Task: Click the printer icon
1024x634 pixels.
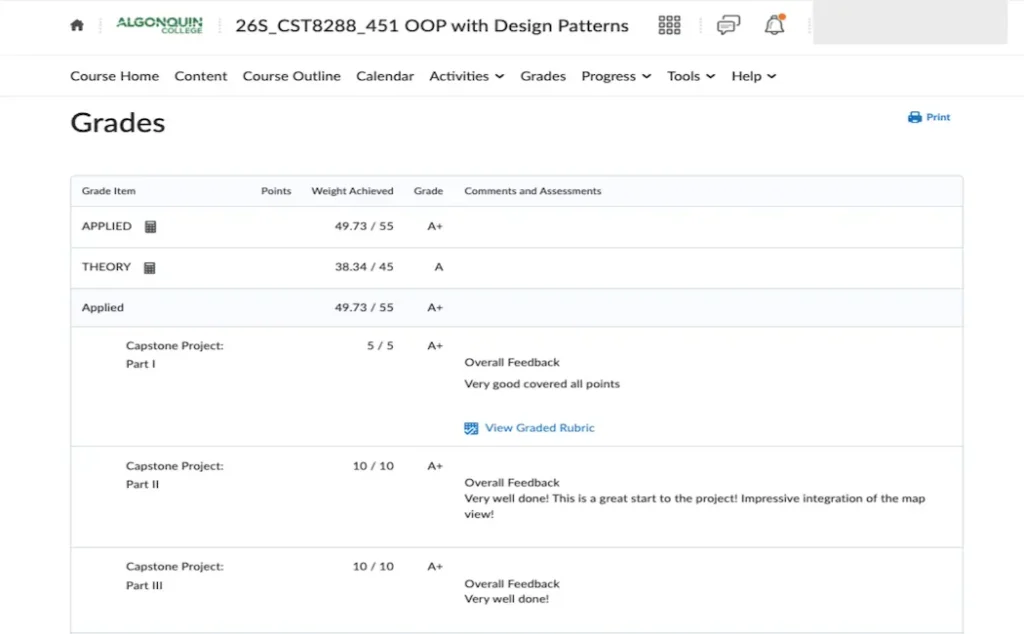Action: tap(914, 117)
